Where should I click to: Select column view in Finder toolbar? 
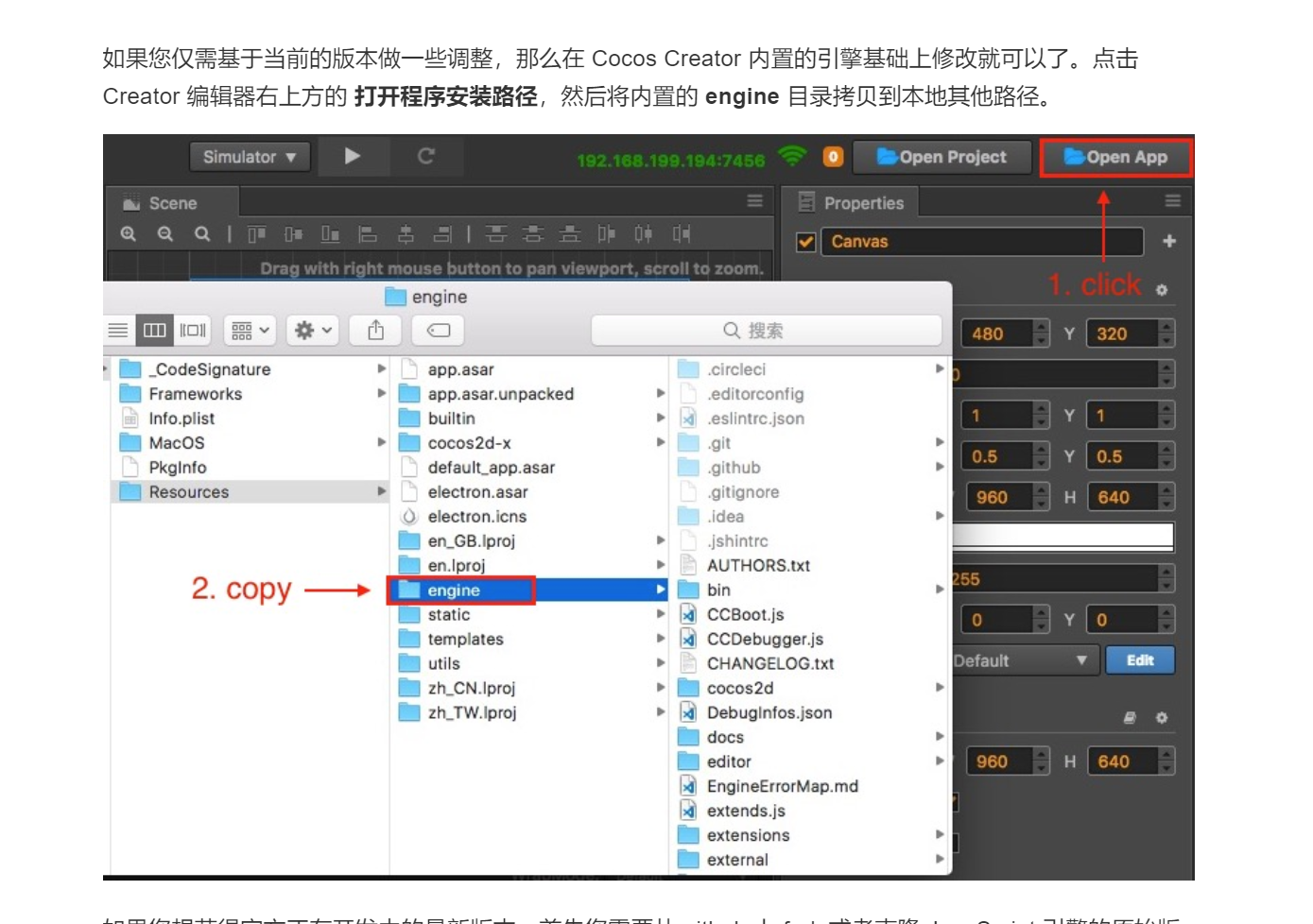pos(154,330)
